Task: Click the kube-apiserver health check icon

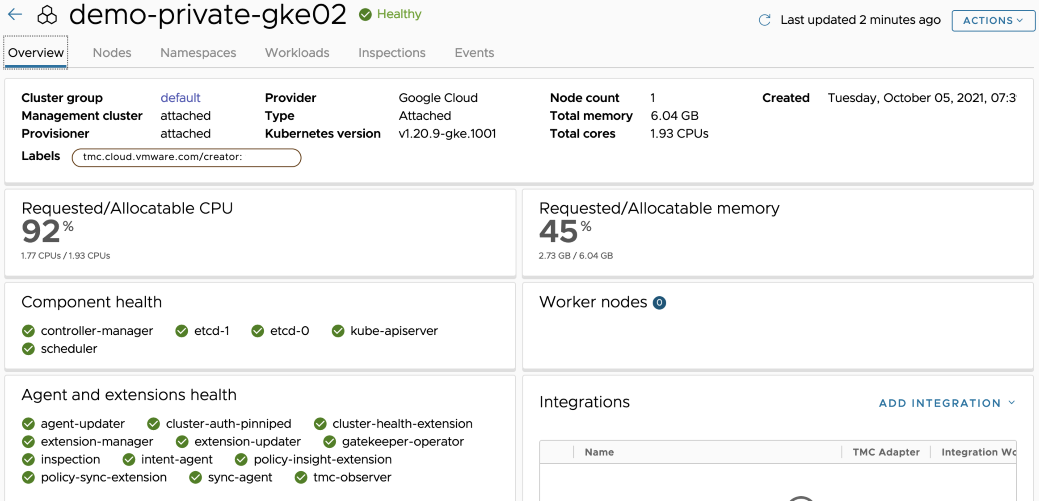Action: [338, 331]
